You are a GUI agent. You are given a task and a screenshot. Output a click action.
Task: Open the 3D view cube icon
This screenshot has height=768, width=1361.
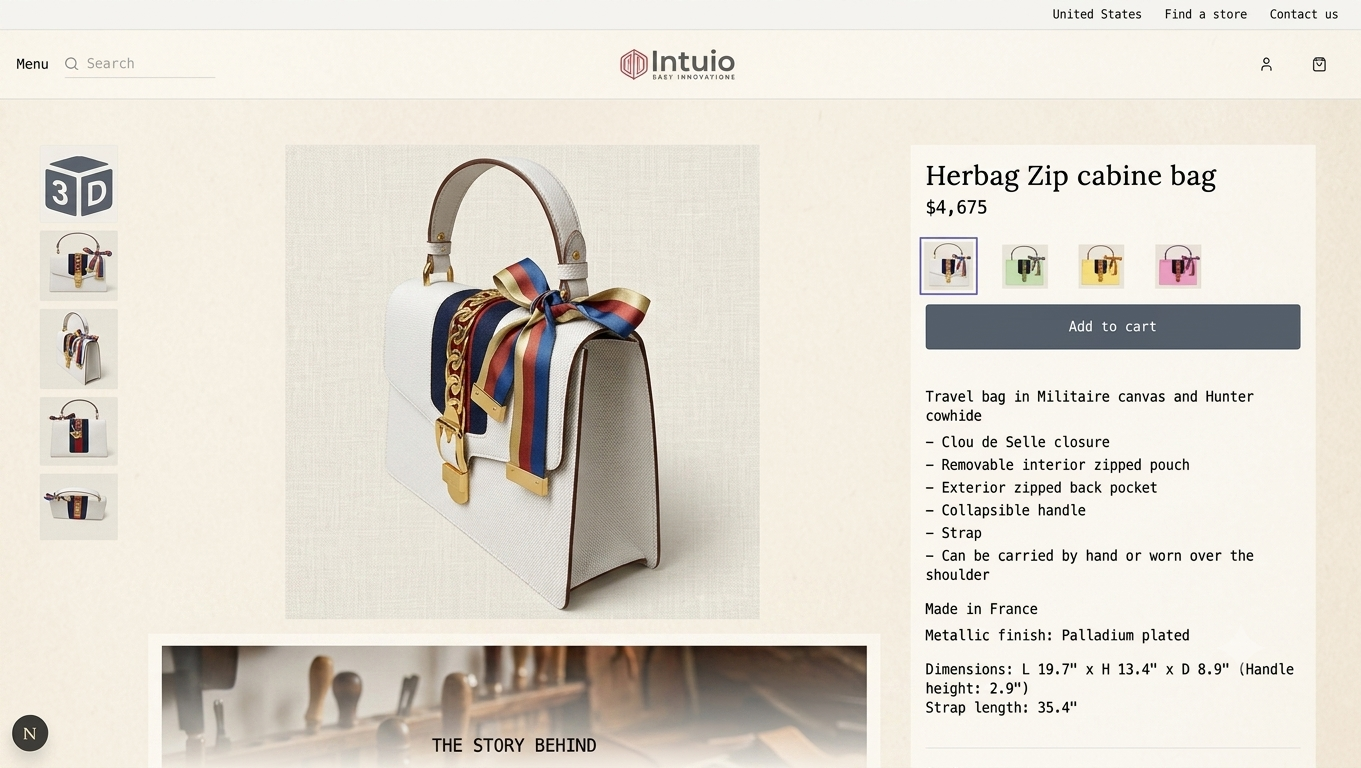coord(79,184)
